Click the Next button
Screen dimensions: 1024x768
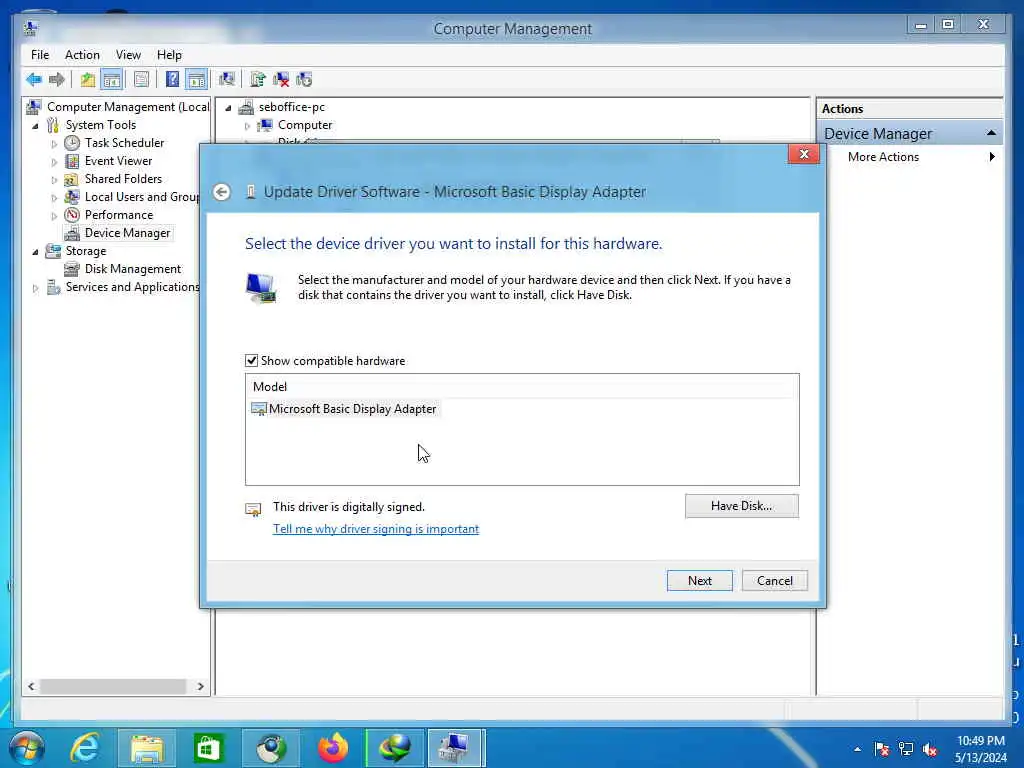[699, 581]
